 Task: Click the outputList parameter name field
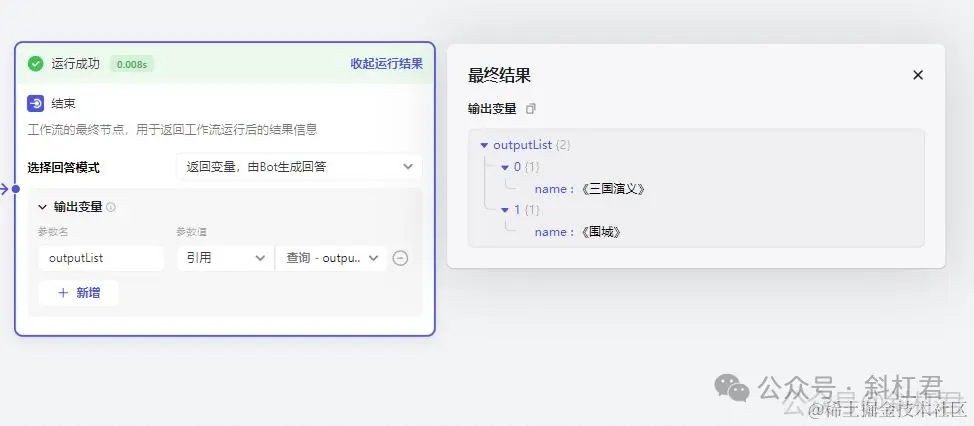point(101,258)
